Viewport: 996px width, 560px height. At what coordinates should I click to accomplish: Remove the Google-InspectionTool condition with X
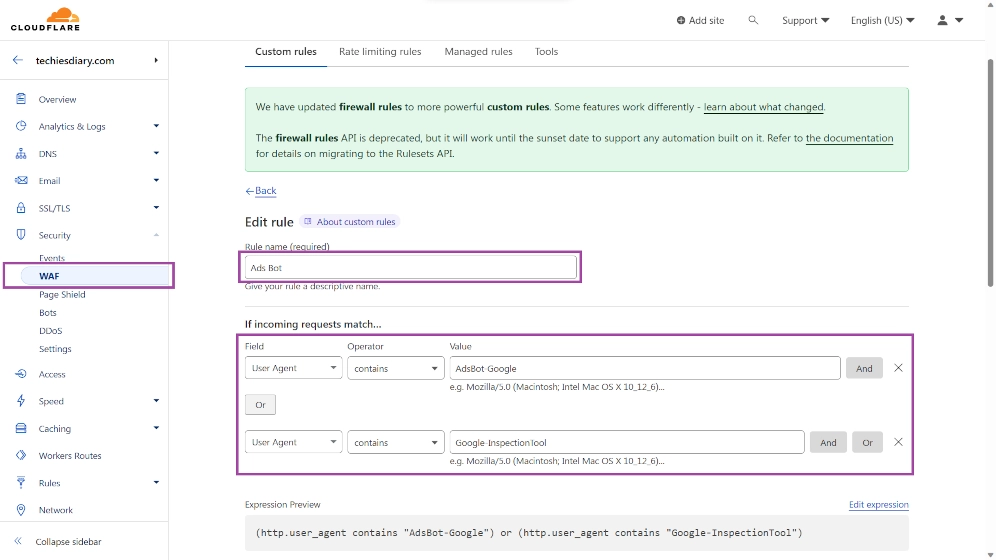pyautogui.click(x=898, y=442)
